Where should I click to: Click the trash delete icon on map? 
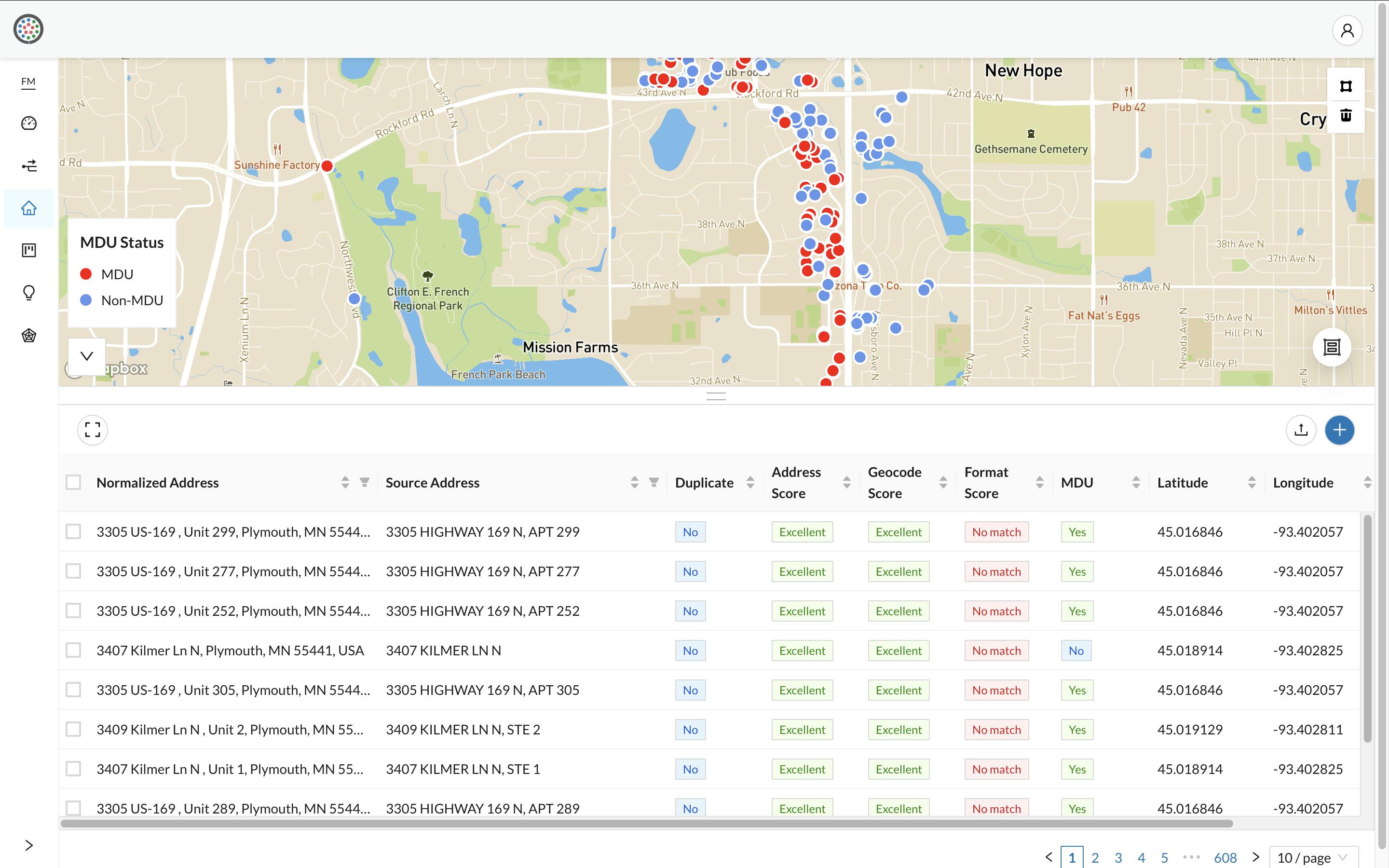tap(1346, 116)
